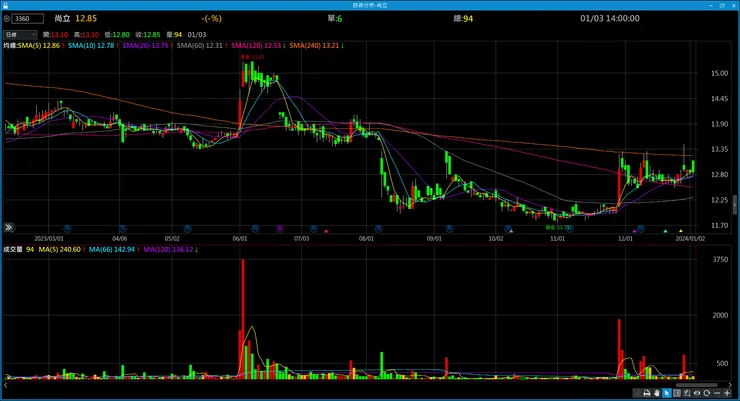The width and height of the screenshot is (740, 401).
Task: Click the stock code field 3360
Action: (x=28, y=18)
